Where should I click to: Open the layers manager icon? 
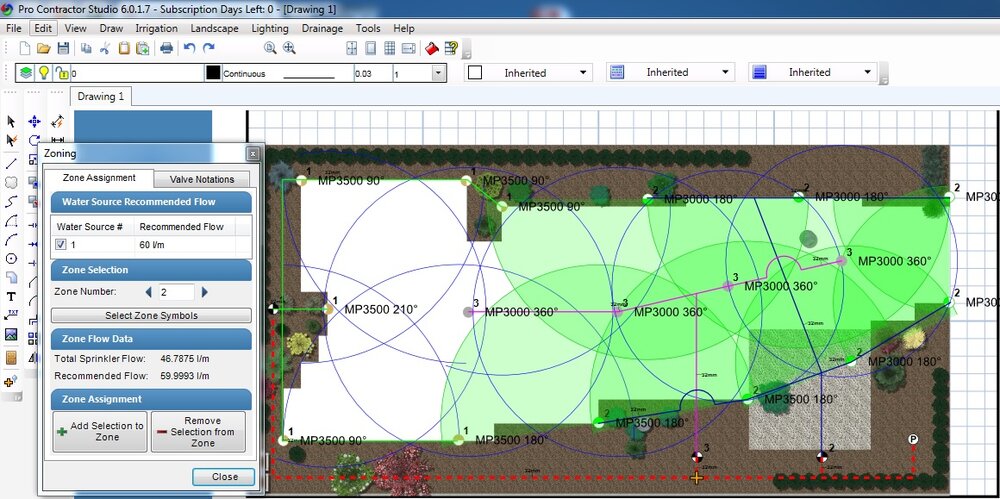26,73
